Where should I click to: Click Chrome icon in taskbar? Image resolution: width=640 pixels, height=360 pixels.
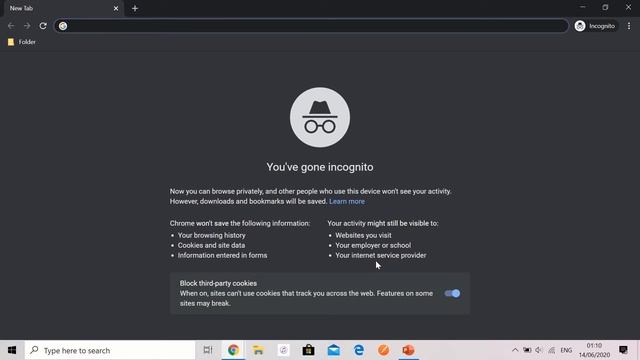[x=233, y=350]
